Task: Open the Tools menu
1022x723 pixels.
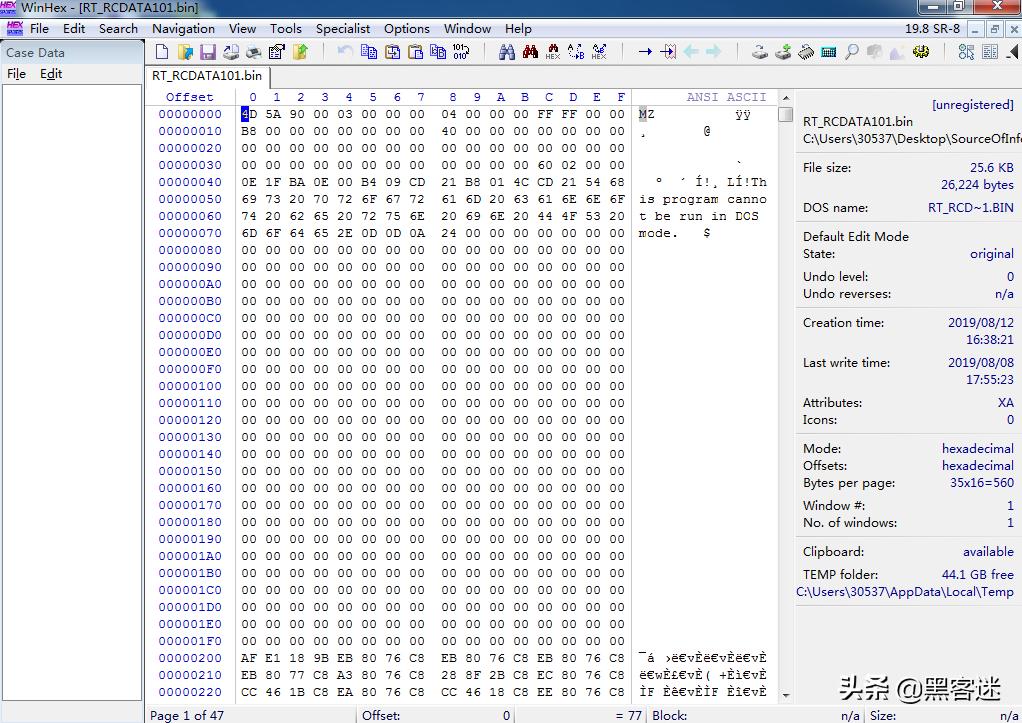Action: coord(286,28)
